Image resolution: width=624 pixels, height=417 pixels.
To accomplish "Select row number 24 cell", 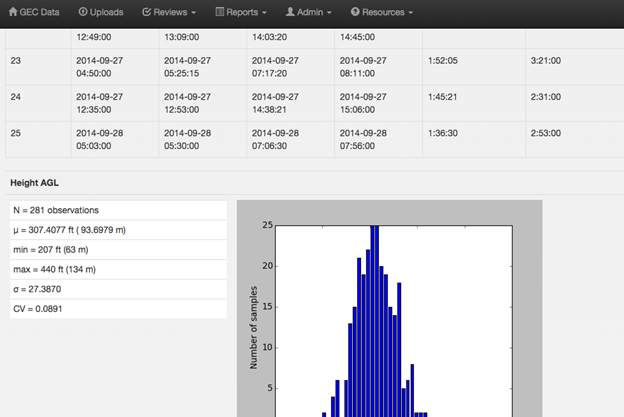I will pyautogui.click(x=38, y=103).
